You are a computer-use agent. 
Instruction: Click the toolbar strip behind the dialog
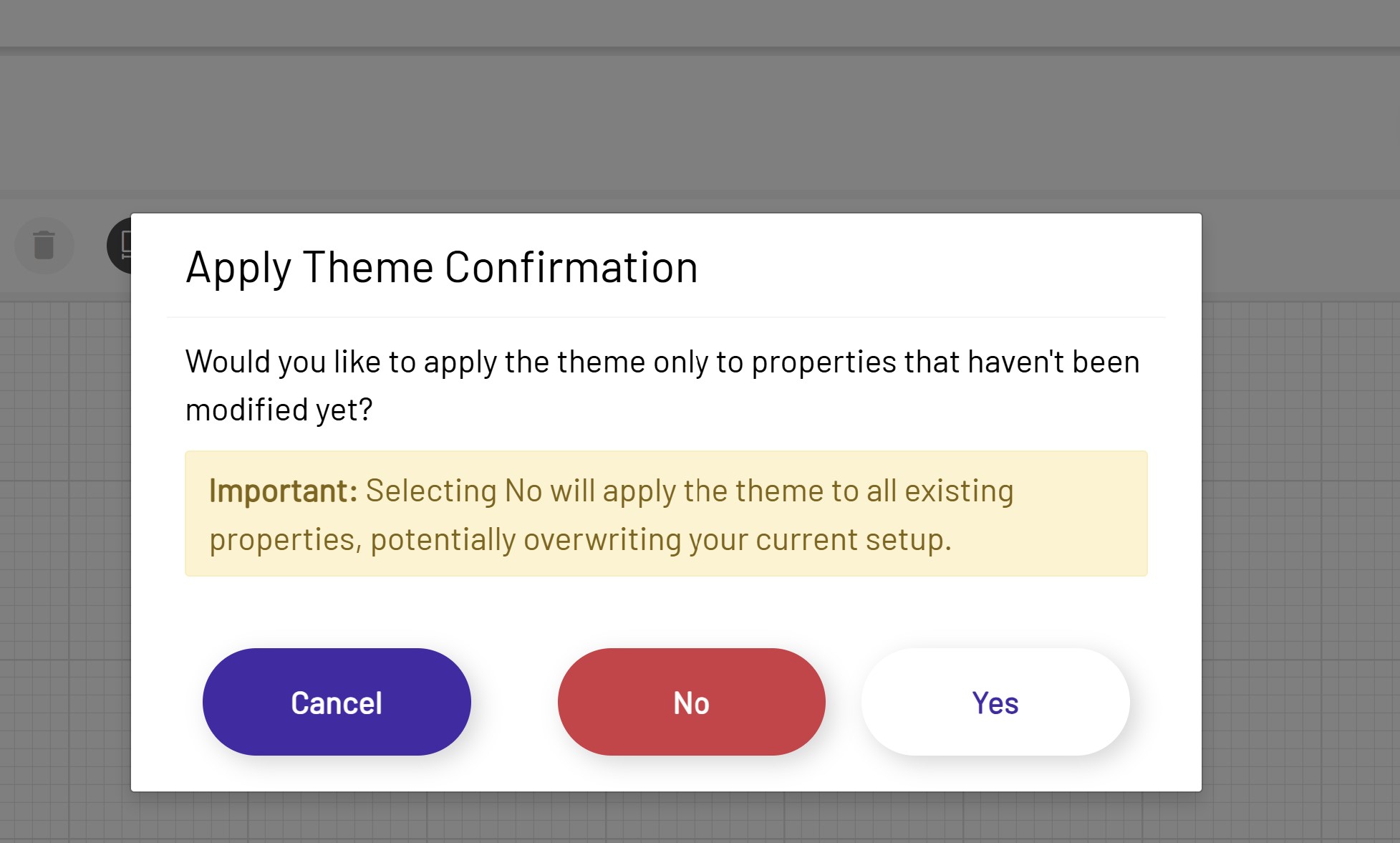(1289, 246)
